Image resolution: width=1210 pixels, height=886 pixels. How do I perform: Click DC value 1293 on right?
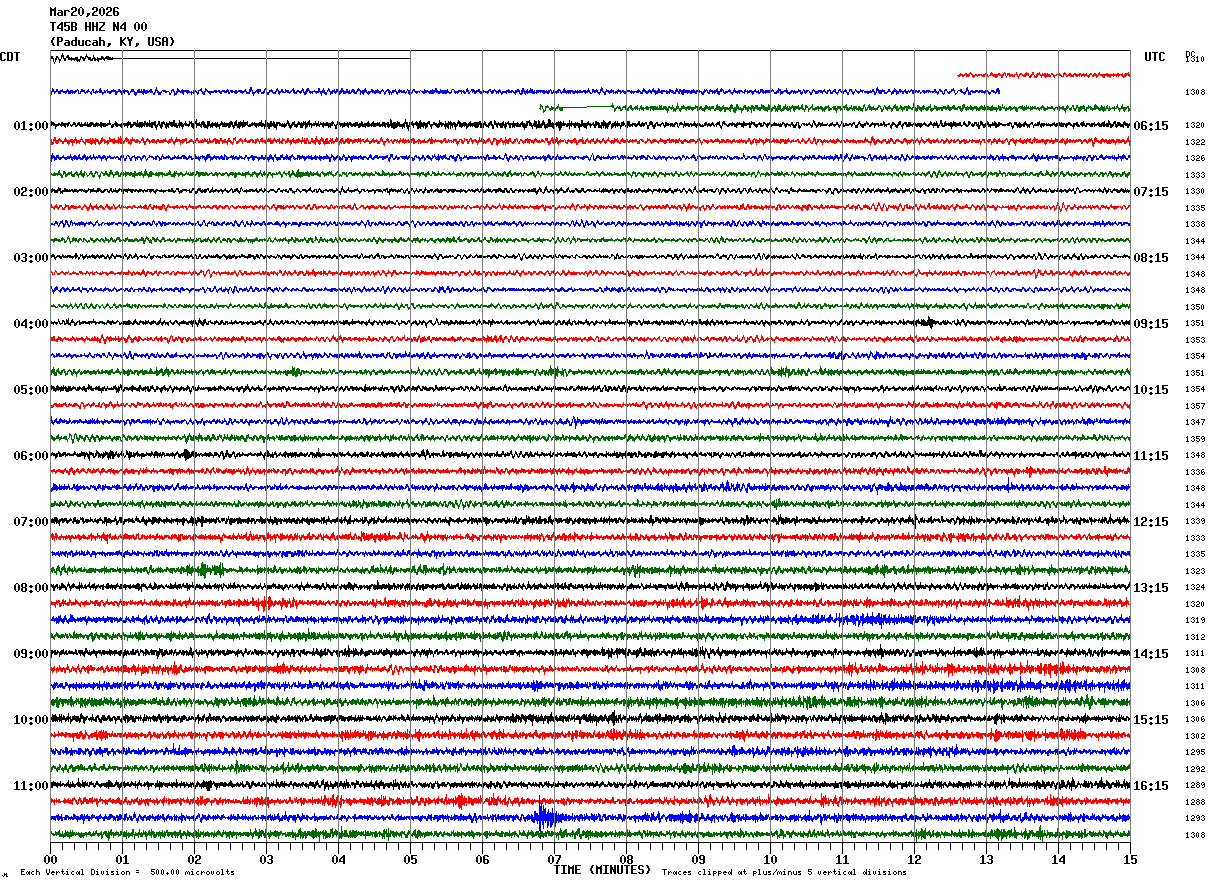click(1195, 819)
